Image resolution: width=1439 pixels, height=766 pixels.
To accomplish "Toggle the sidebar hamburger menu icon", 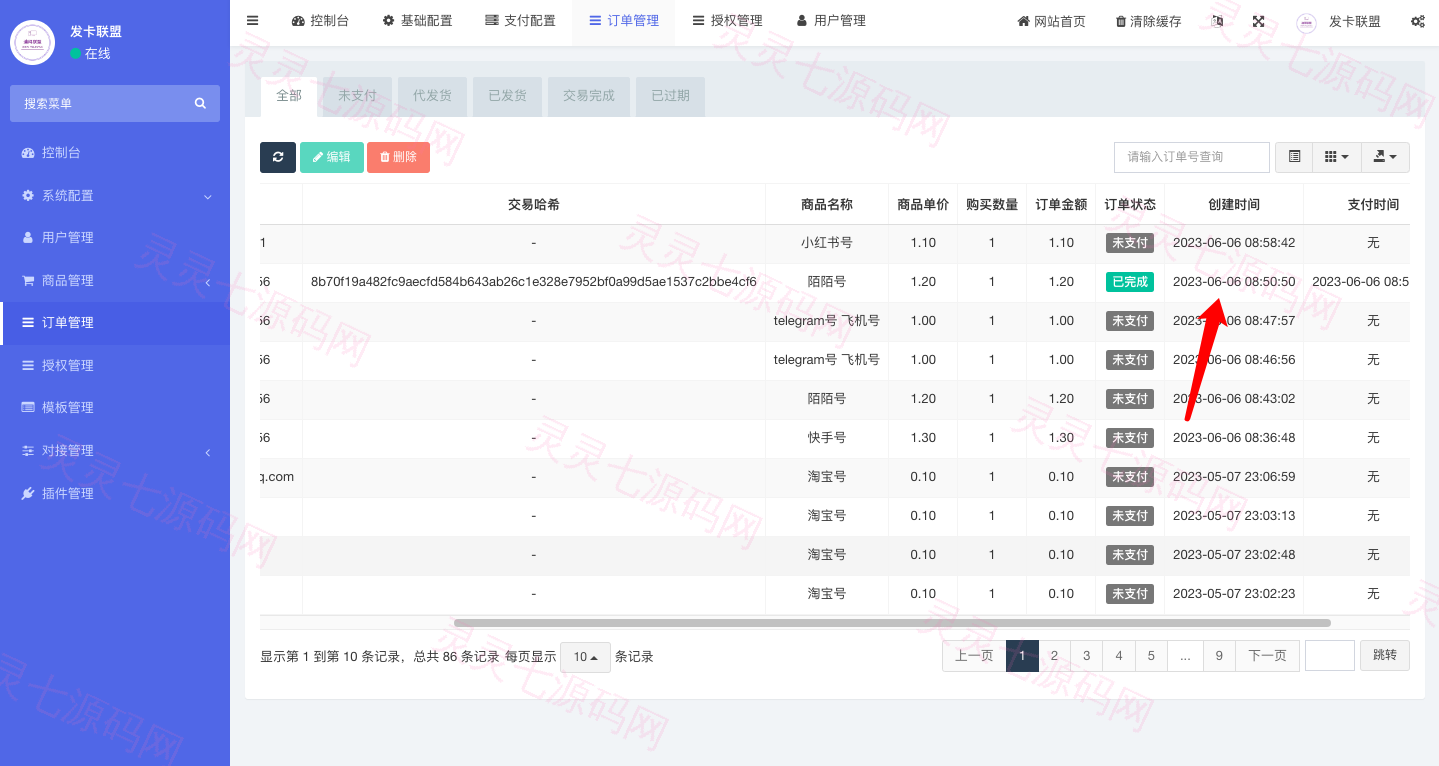I will (252, 20).
